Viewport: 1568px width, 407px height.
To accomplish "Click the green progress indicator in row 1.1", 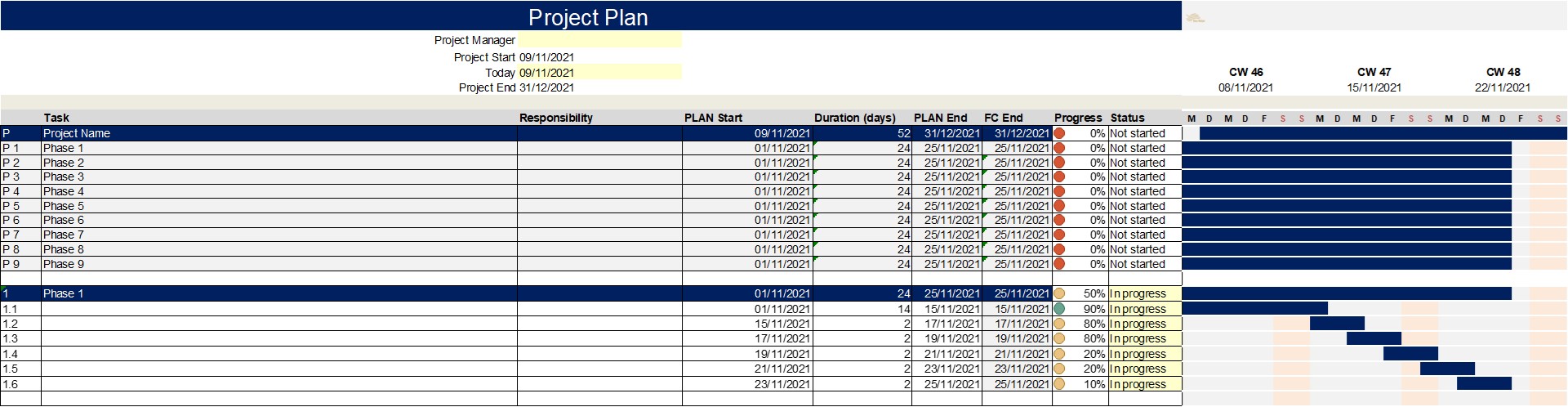I will 1059,309.
